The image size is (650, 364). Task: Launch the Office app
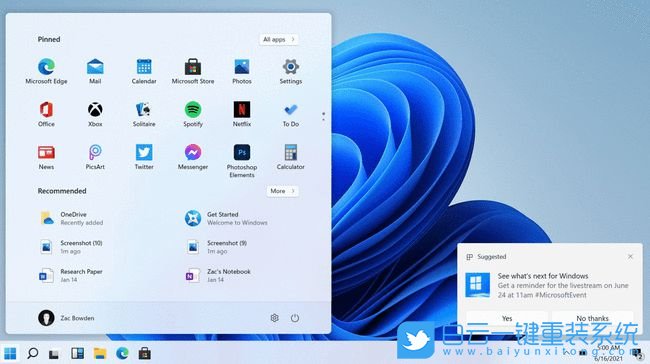(x=46, y=114)
